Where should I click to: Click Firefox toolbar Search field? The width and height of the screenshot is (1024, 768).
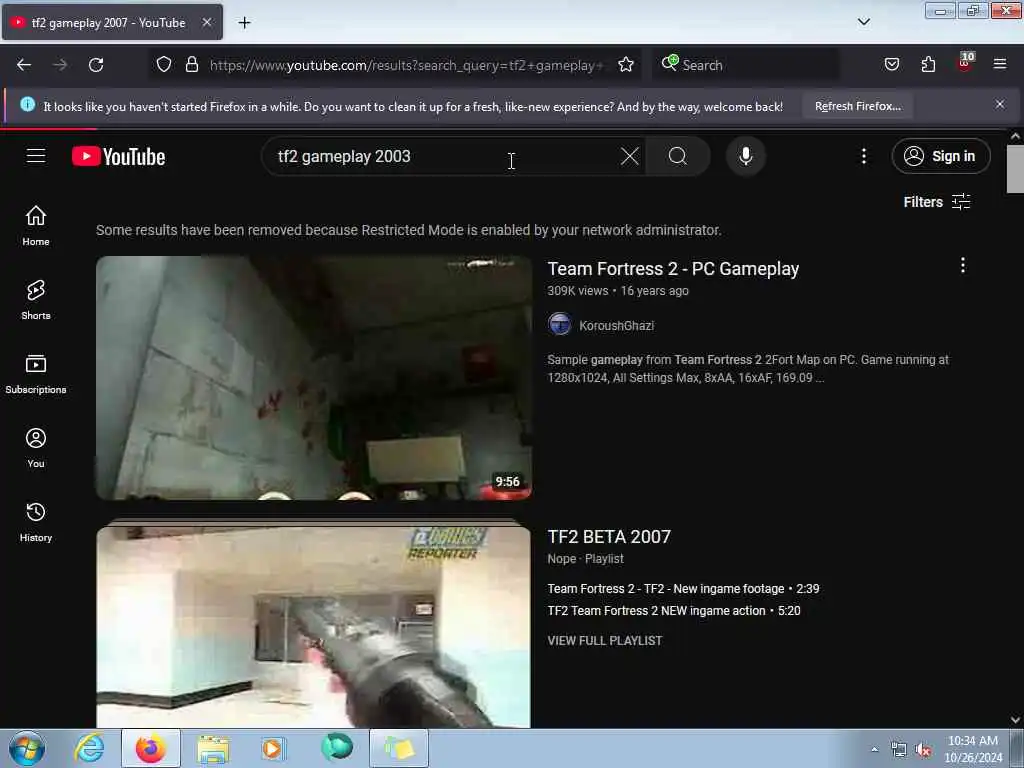[746, 65]
